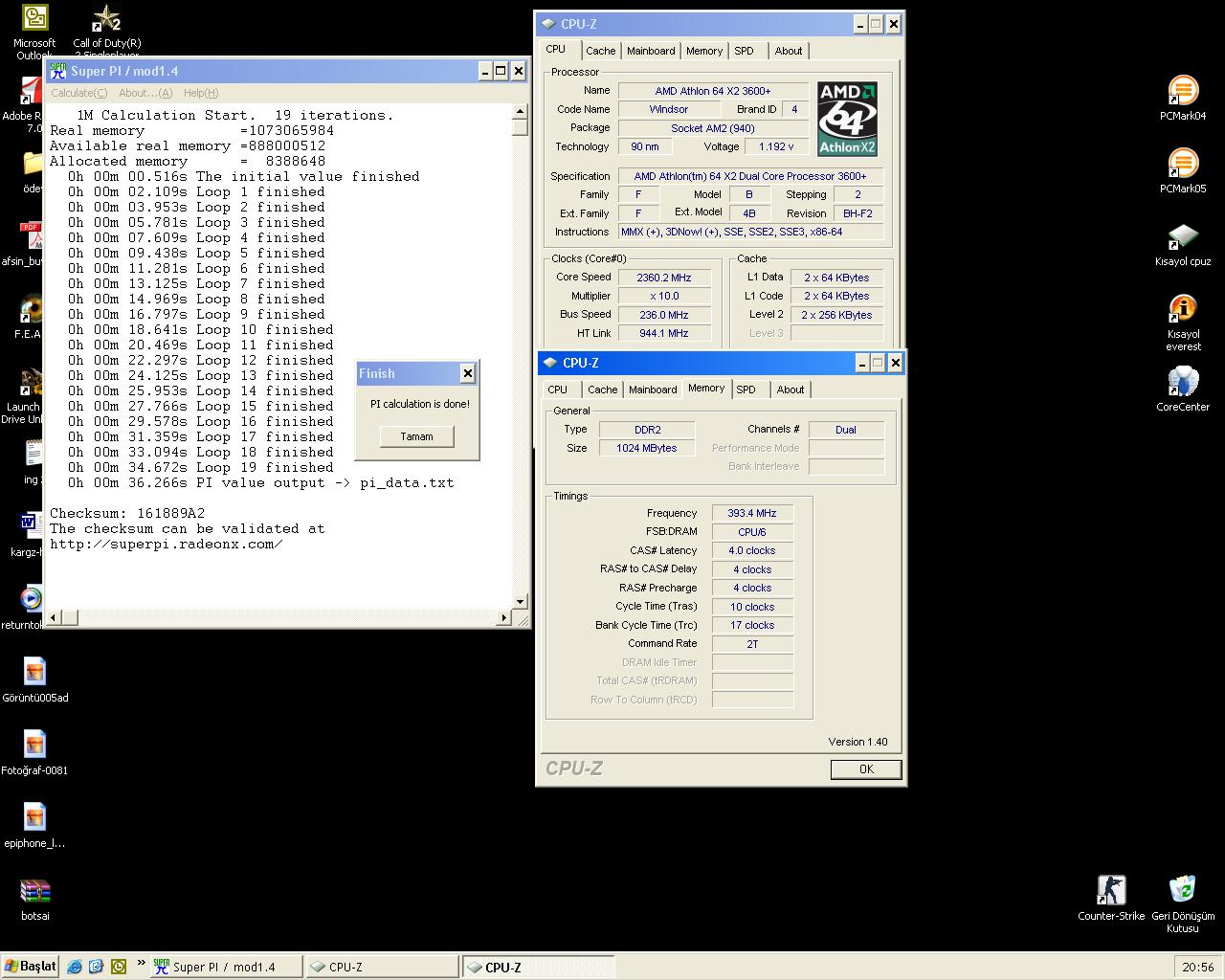
Task: Open returntoc media file icon
Action: 31,600
